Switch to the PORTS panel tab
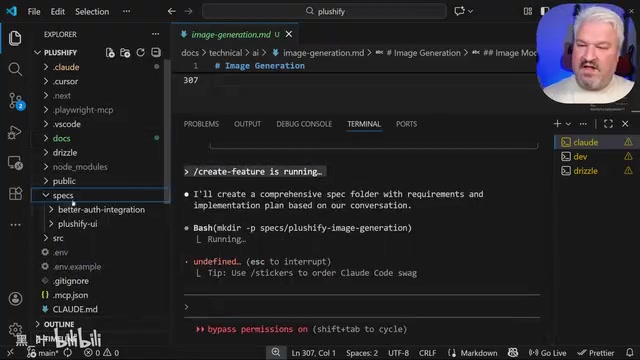This screenshot has width=640, height=360. click(x=406, y=124)
